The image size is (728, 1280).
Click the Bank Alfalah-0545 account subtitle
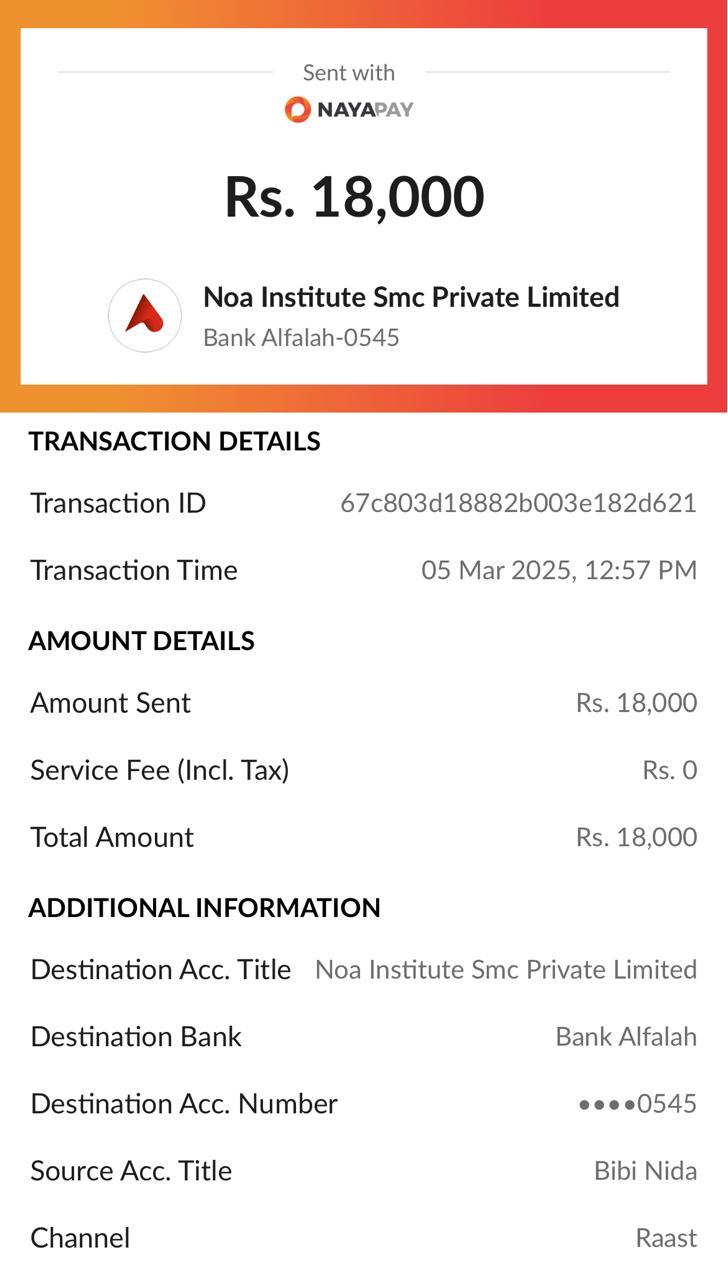[x=301, y=338]
